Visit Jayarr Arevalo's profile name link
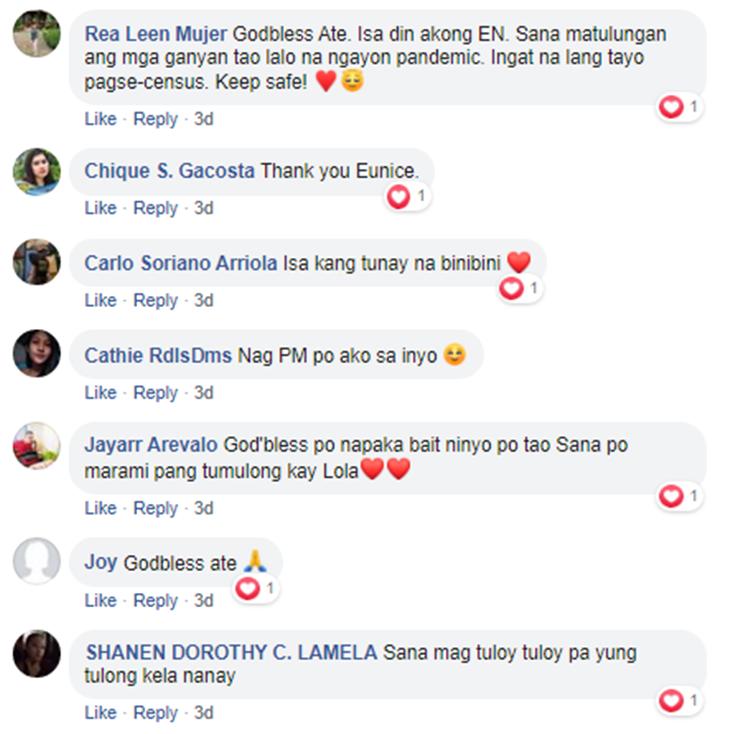The width and height of the screenshot is (750, 734). pos(151,445)
